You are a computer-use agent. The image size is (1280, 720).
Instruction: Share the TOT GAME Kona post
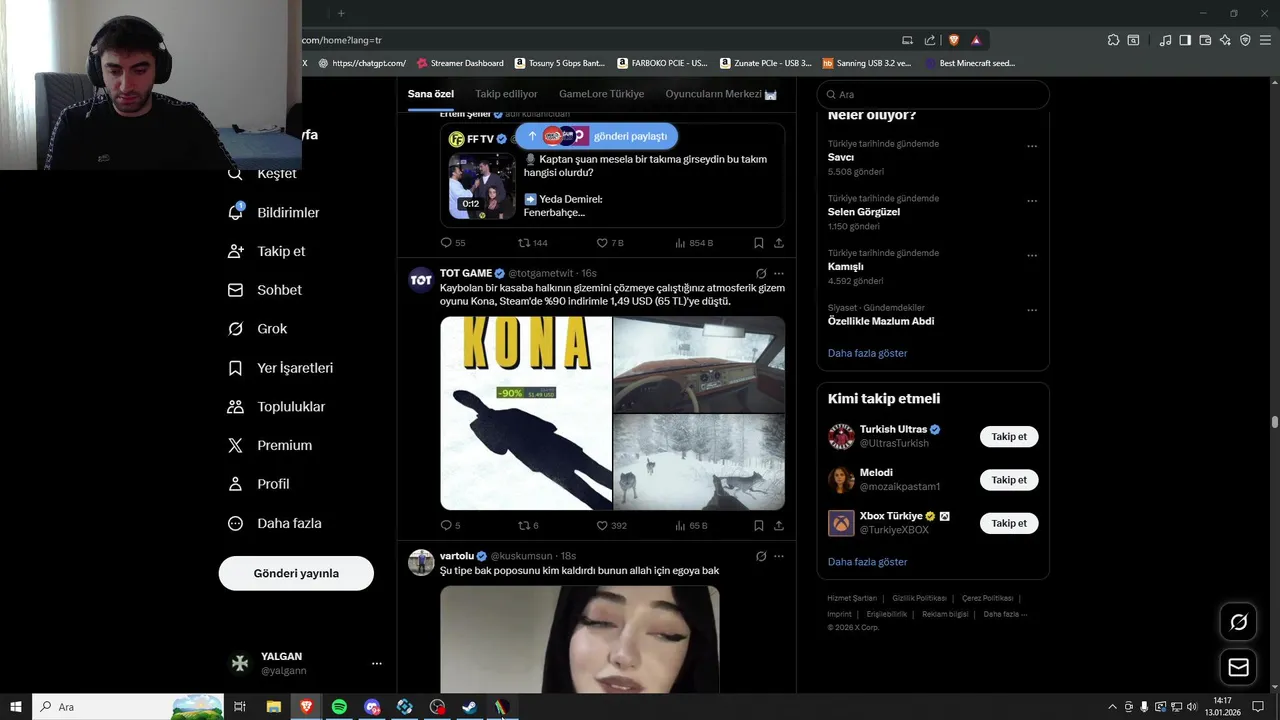pos(779,525)
